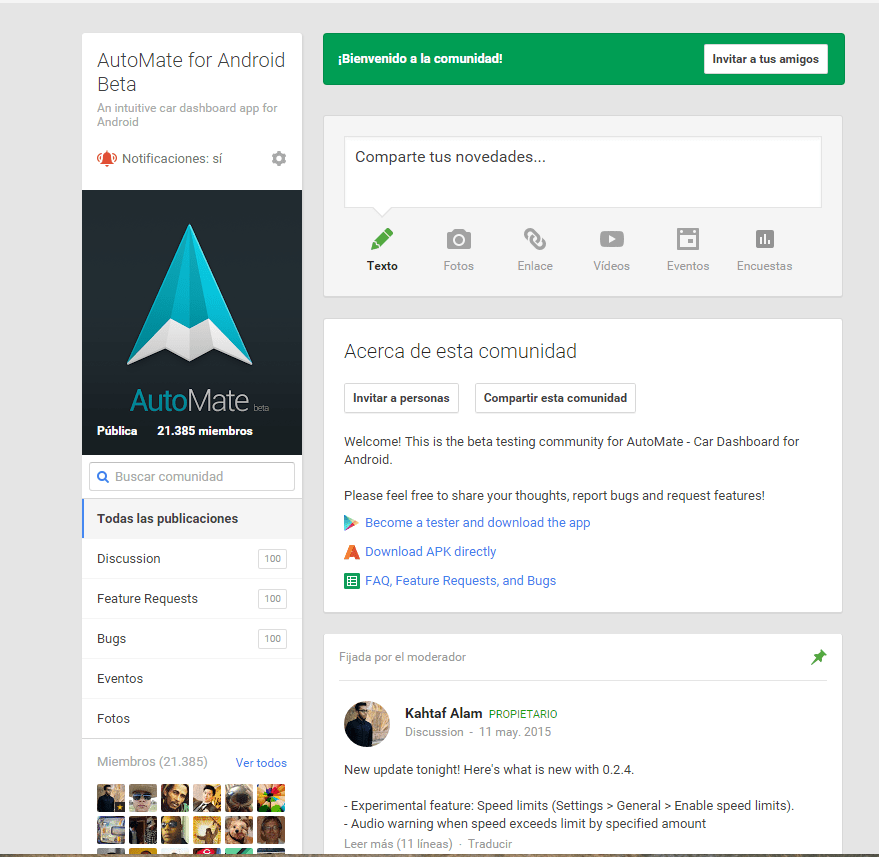Open Become a tester and download link
The width and height of the screenshot is (879, 857).
coord(478,523)
